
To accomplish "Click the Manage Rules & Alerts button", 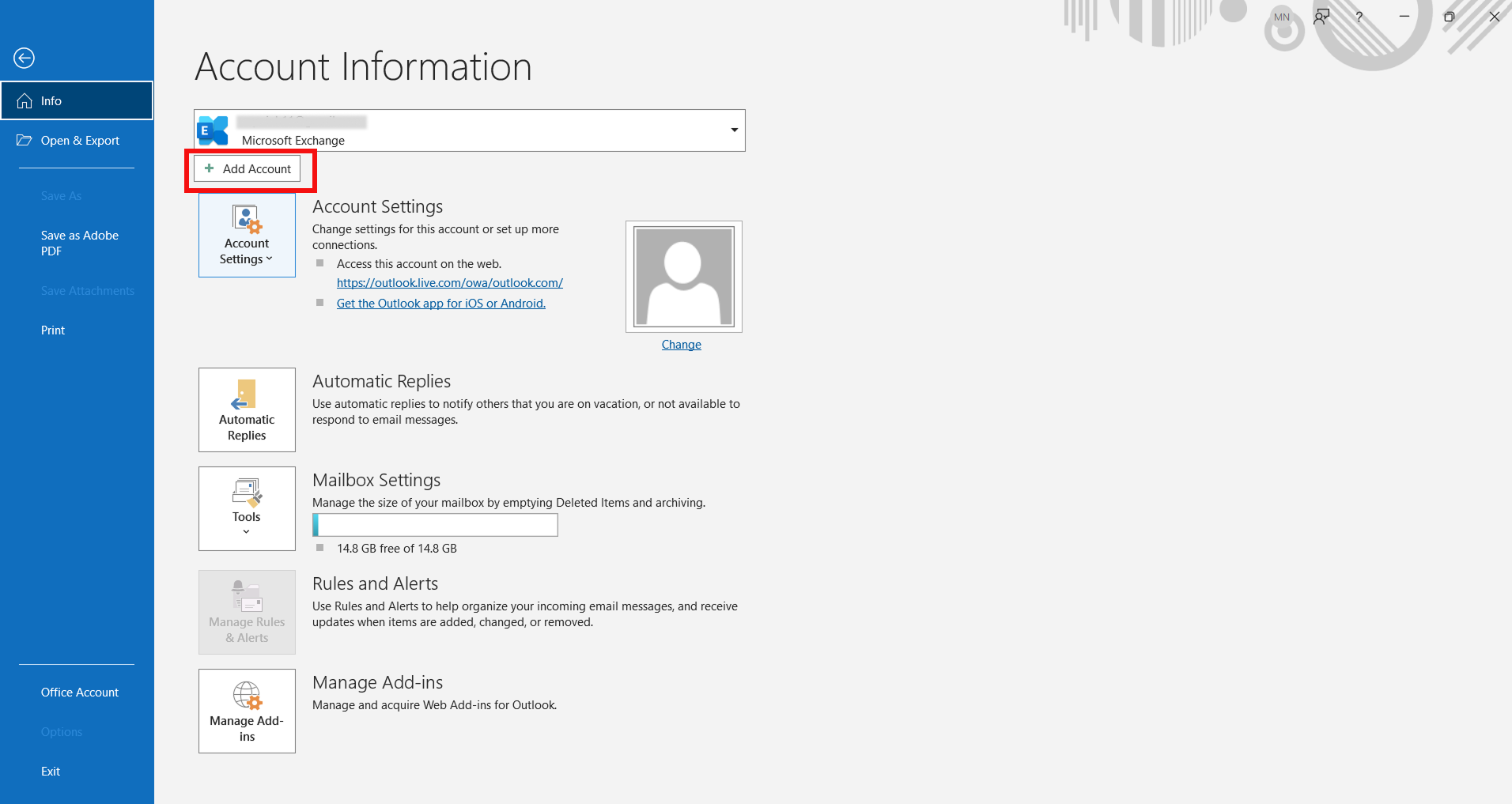I will click(247, 612).
